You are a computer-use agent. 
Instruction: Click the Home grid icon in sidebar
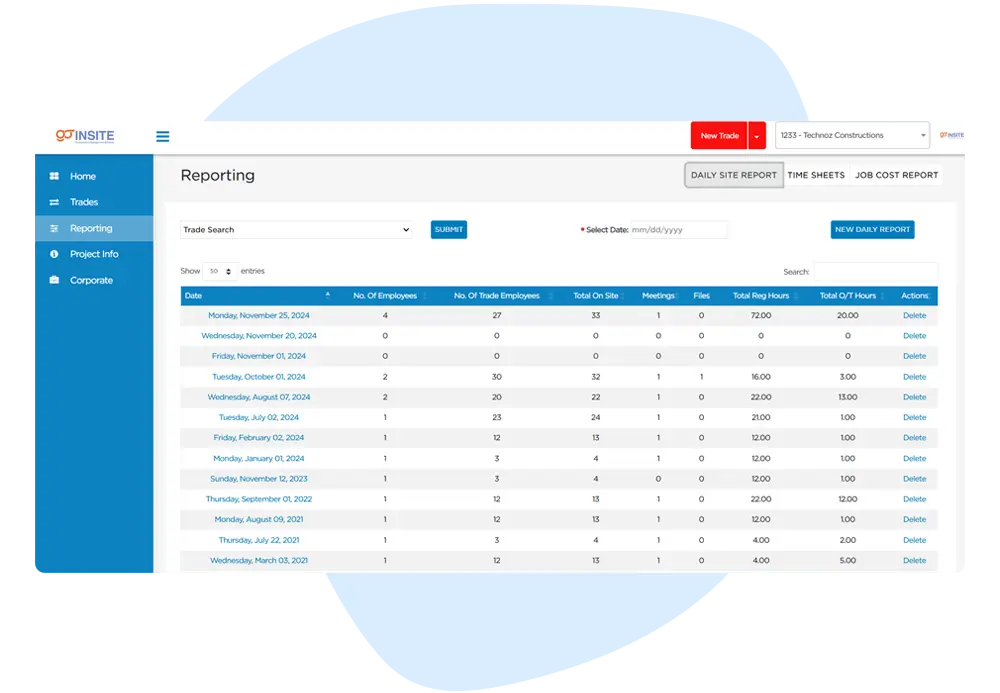(54, 177)
